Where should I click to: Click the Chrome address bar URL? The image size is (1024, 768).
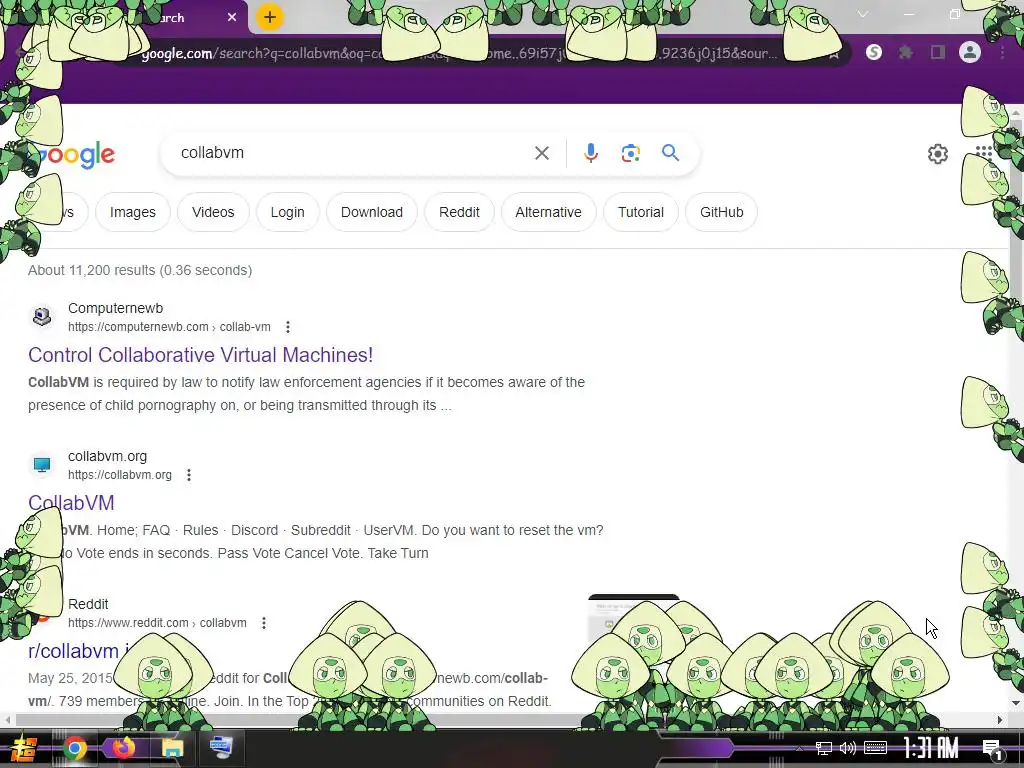[457, 53]
